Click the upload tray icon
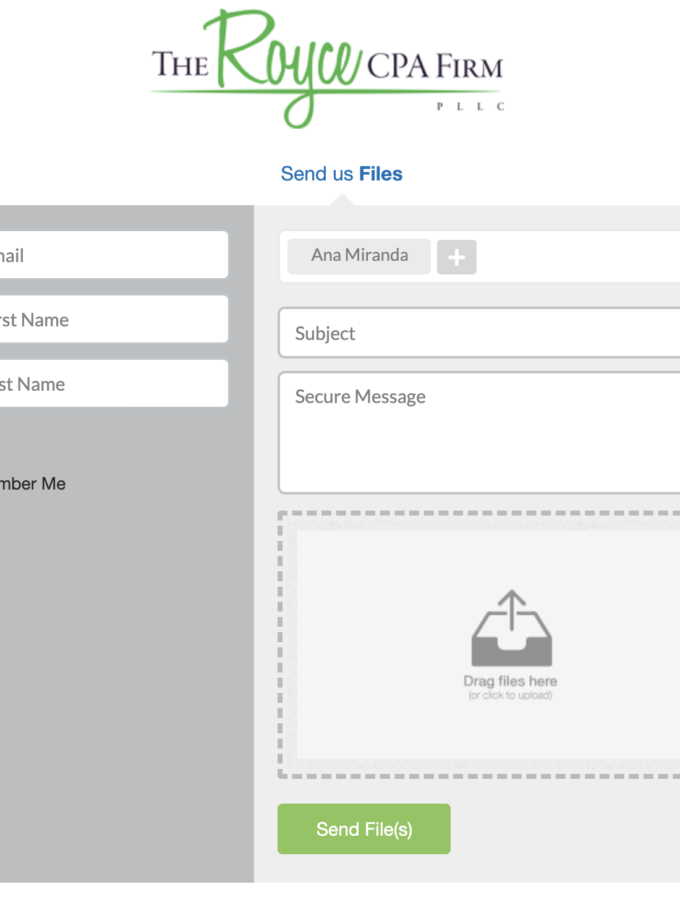This screenshot has height=900, width=680. tap(511, 628)
